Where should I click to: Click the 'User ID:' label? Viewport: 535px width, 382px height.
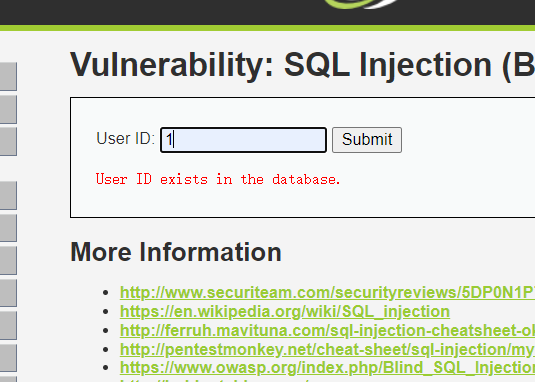(126, 138)
